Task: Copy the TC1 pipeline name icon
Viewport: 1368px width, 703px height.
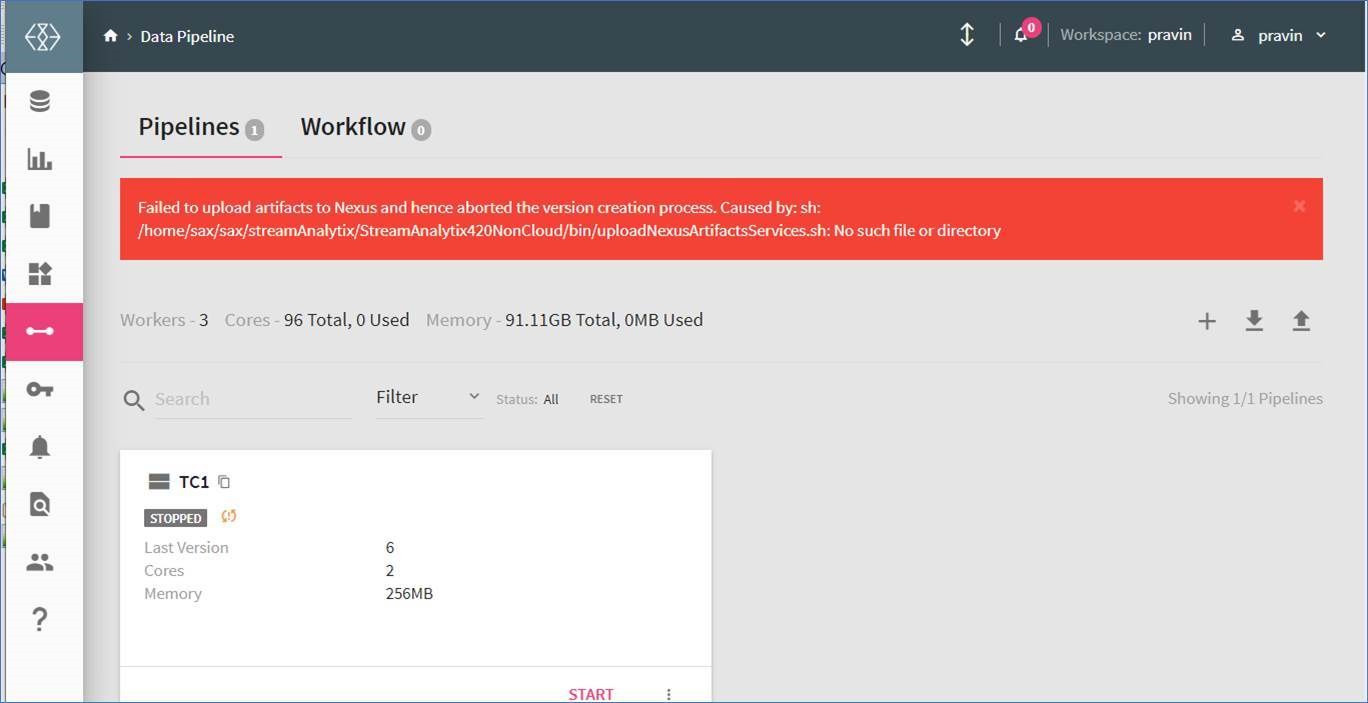Action: (x=224, y=482)
